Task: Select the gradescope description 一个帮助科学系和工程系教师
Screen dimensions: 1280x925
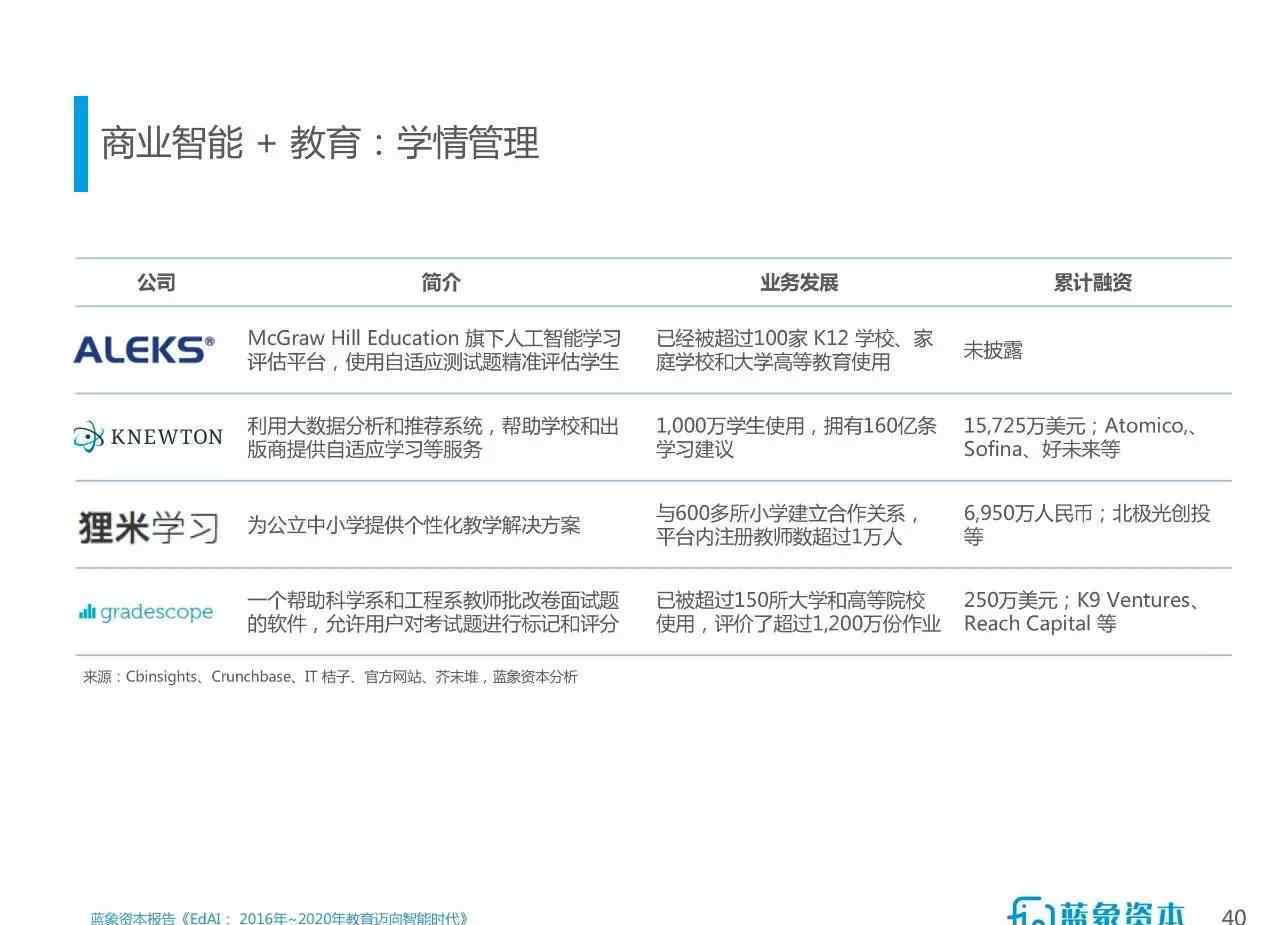Action: coord(434,612)
